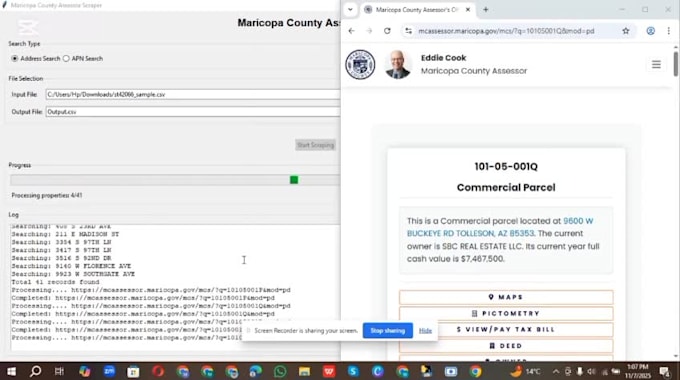Open the DEED button
Image resolution: width=680 pixels, height=380 pixels.
pyautogui.click(x=506, y=346)
